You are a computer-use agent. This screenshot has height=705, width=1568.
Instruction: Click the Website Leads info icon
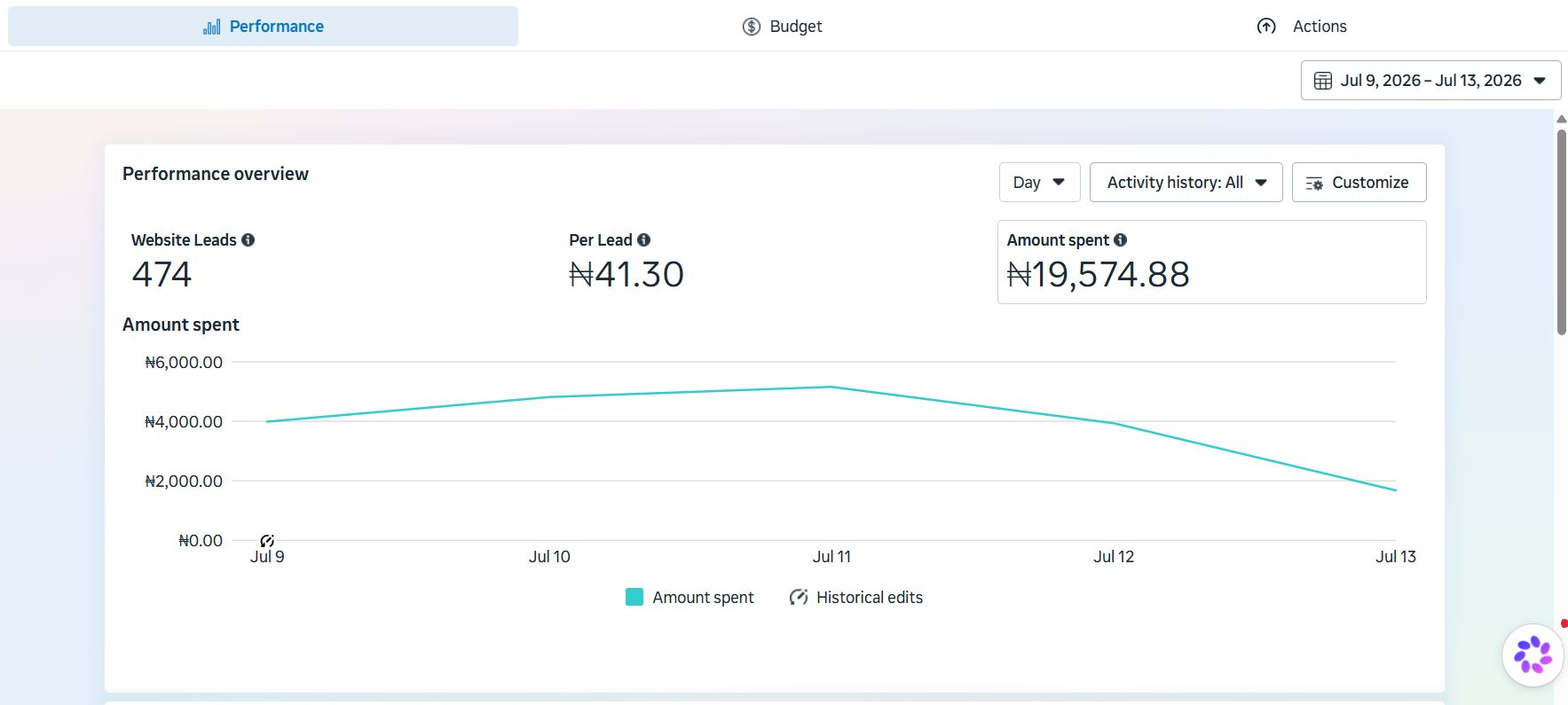[x=248, y=239]
